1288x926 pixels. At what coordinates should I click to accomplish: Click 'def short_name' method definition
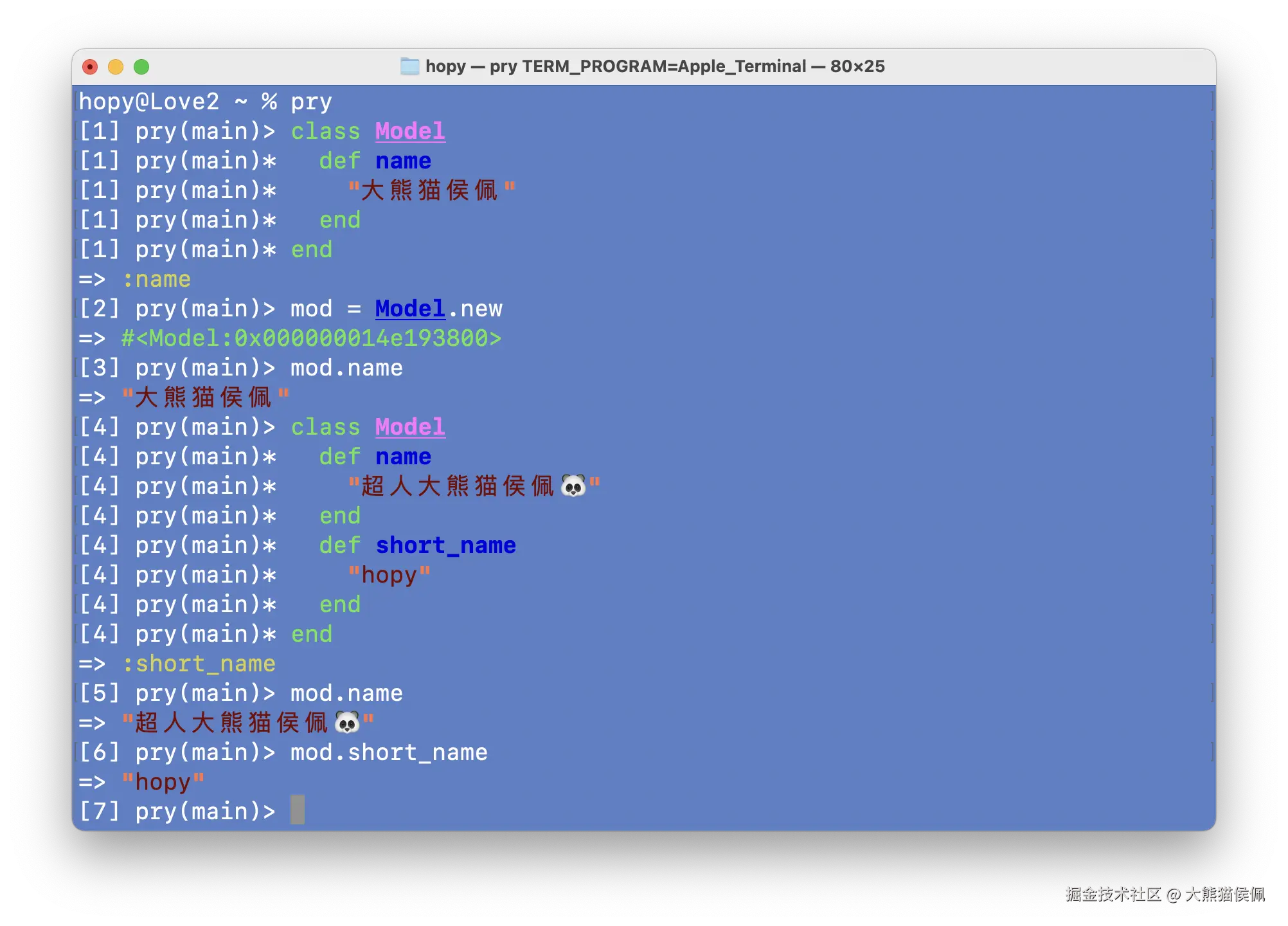click(418, 545)
